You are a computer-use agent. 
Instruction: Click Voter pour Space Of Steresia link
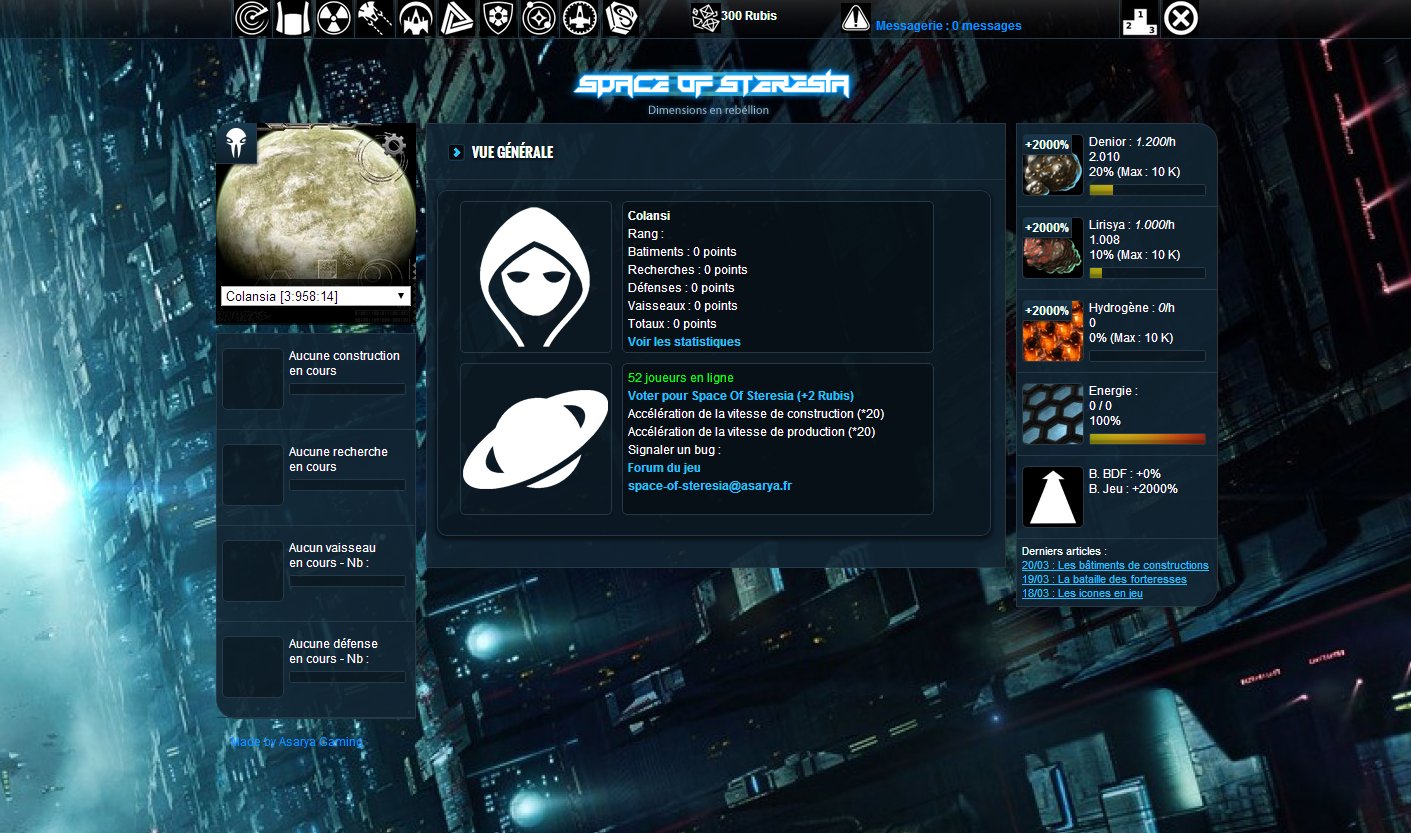pyautogui.click(x=741, y=396)
